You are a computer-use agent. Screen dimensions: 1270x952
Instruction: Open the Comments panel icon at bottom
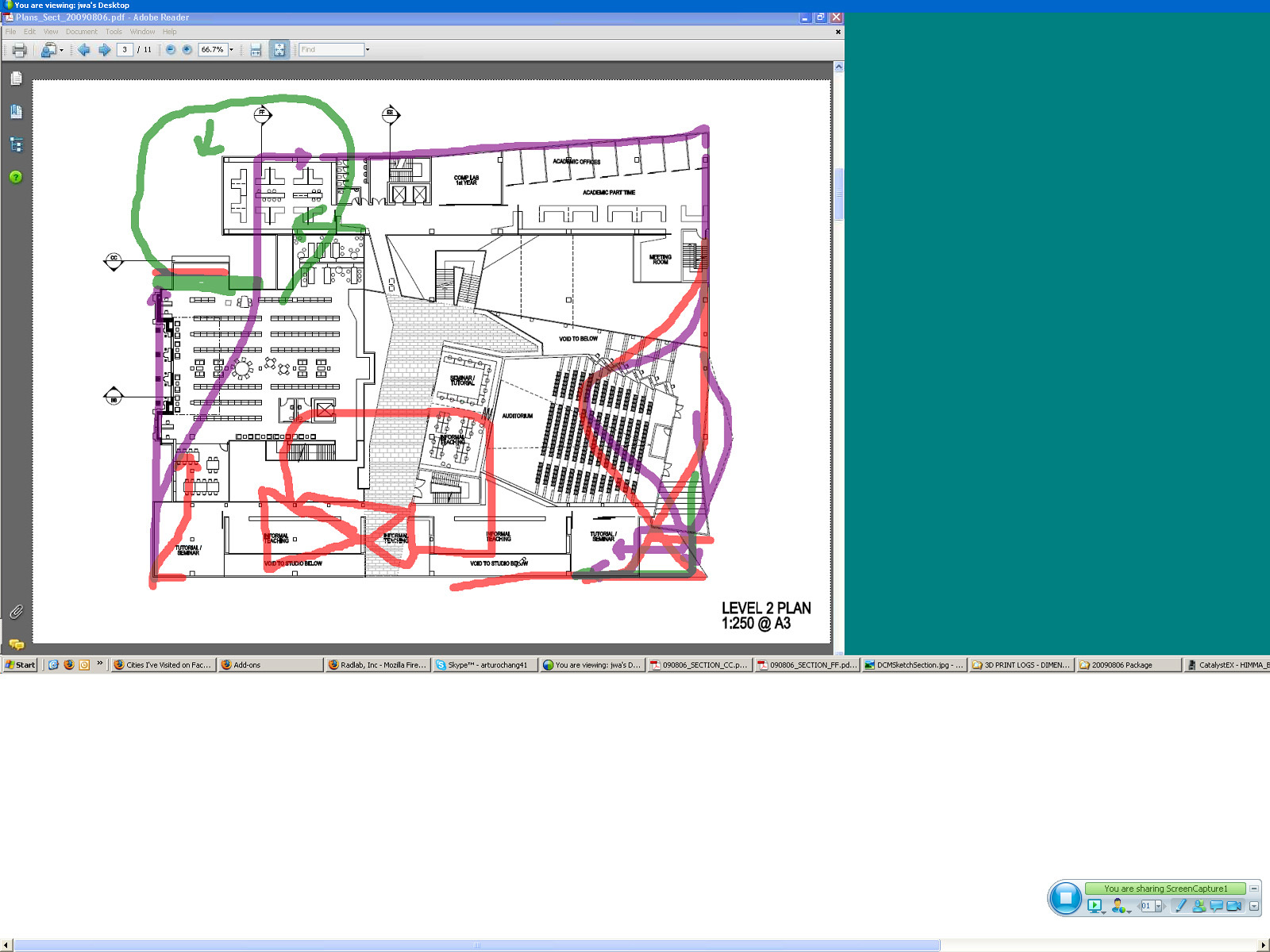(16, 644)
